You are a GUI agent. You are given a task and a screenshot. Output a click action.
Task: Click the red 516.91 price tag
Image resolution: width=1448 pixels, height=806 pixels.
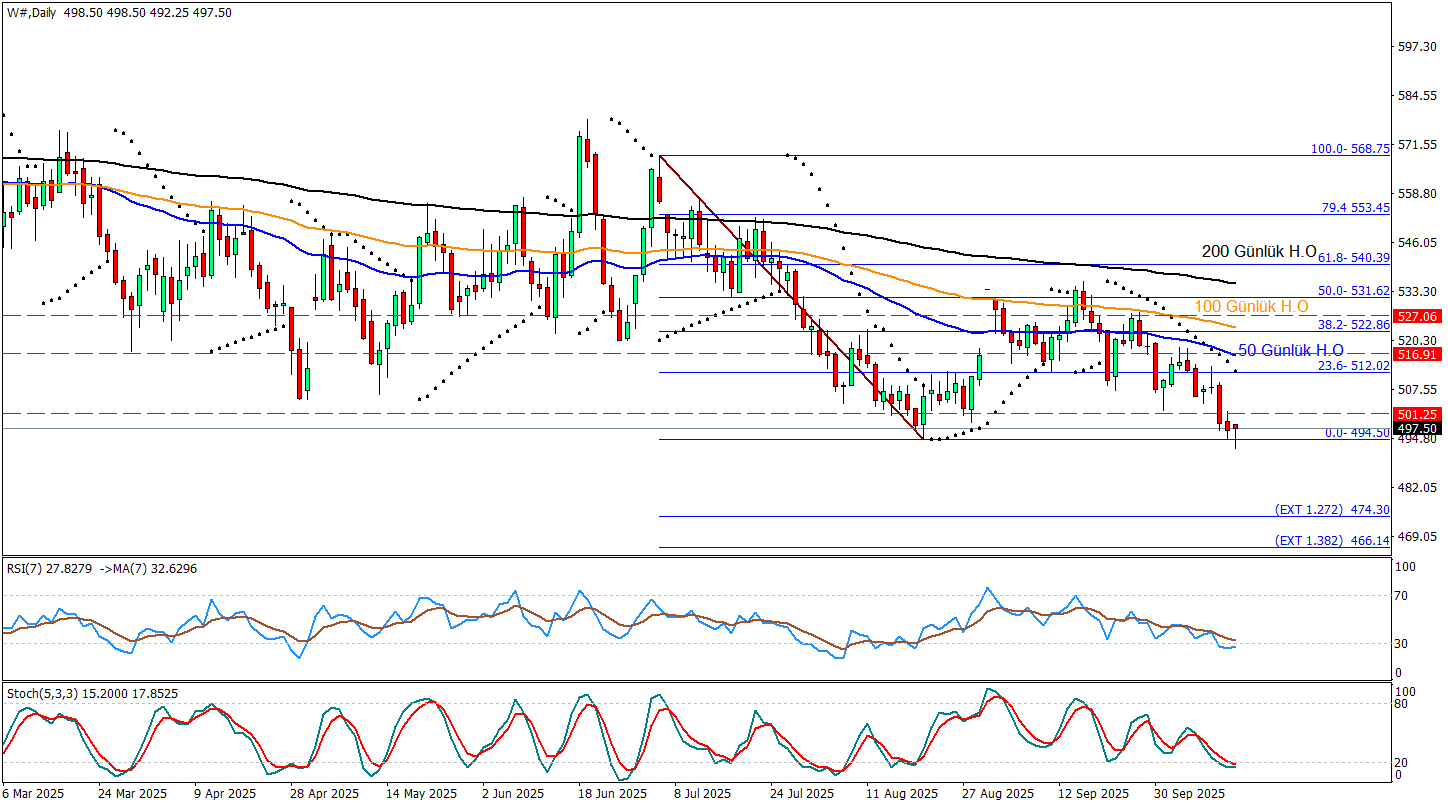[1418, 354]
